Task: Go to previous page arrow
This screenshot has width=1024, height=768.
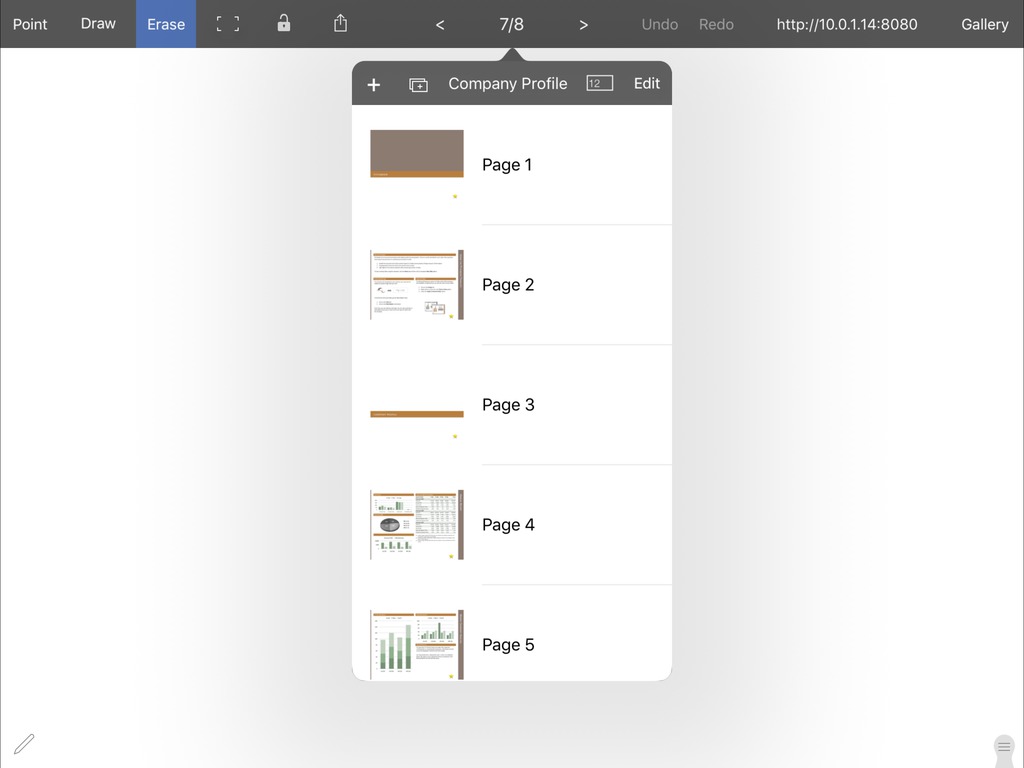Action: [440, 25]
